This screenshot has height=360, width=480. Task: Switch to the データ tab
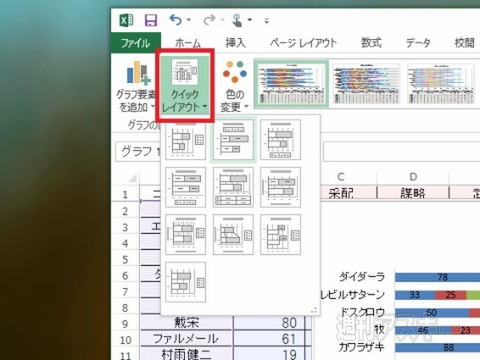418,43
